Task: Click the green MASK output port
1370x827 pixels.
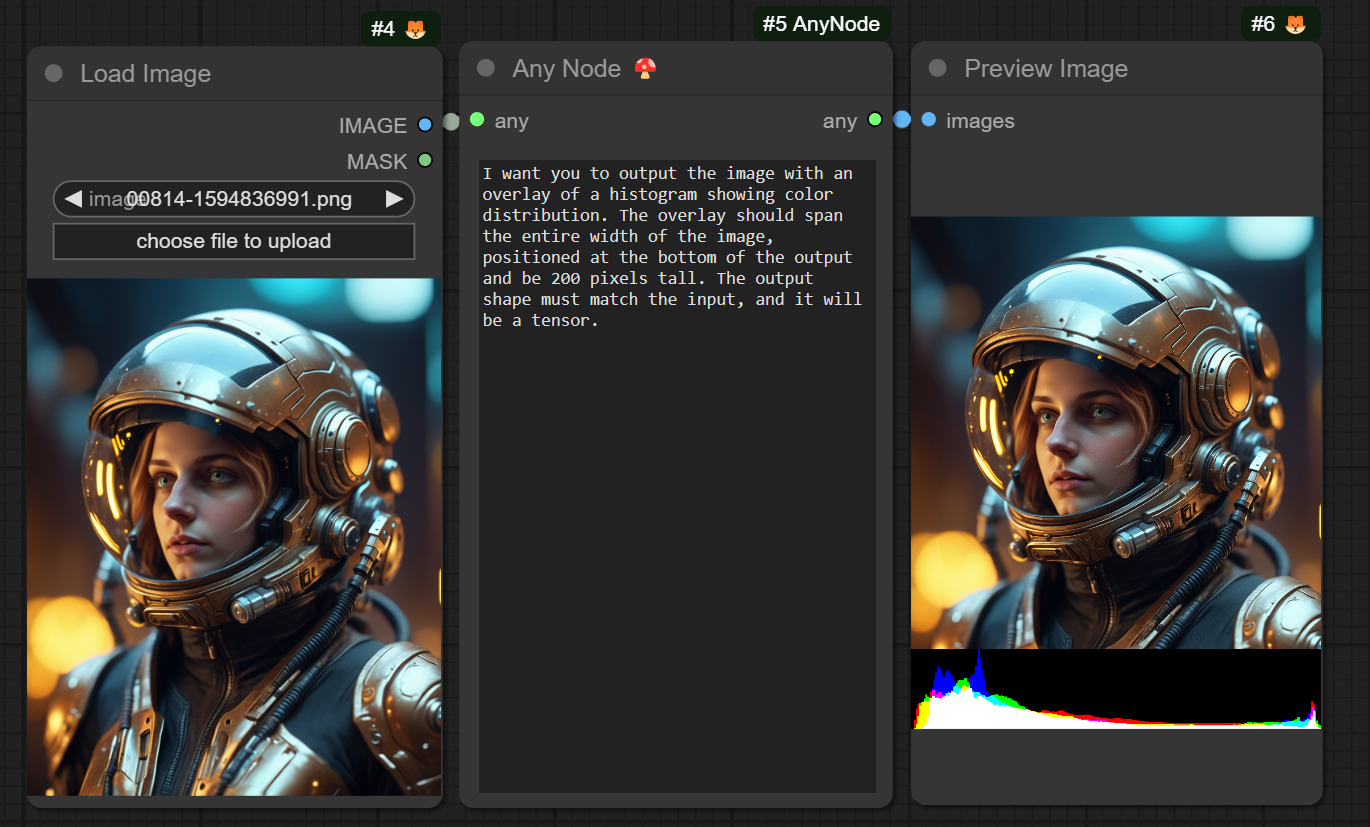Action: point(425,160)
